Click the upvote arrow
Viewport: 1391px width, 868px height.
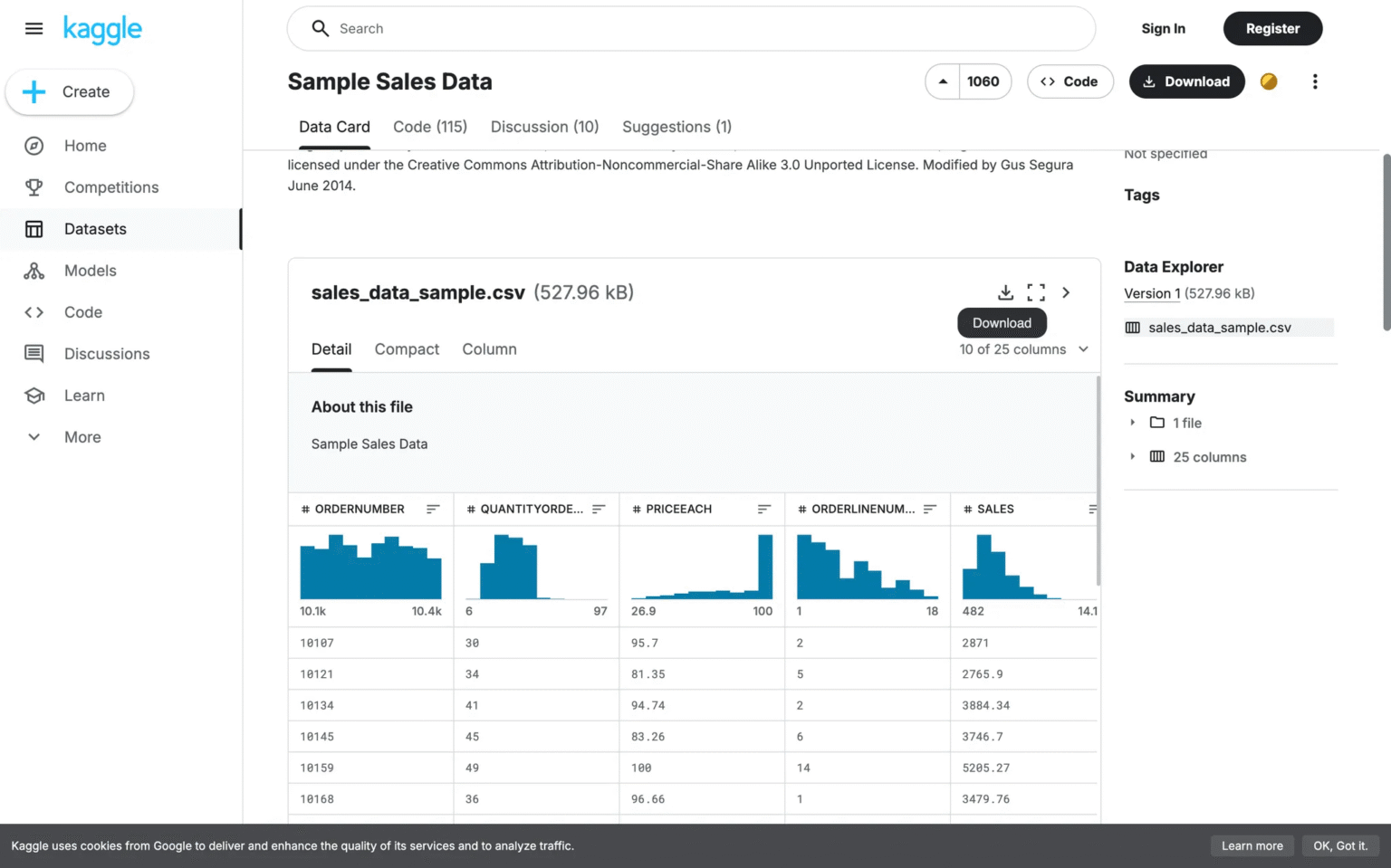pos(942,81)
